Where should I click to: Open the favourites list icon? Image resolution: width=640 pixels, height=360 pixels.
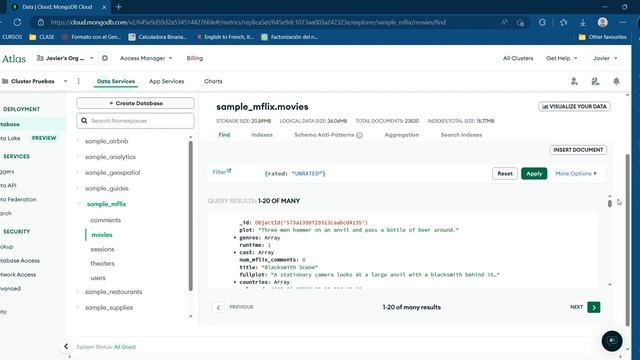[x=564, y=22]
